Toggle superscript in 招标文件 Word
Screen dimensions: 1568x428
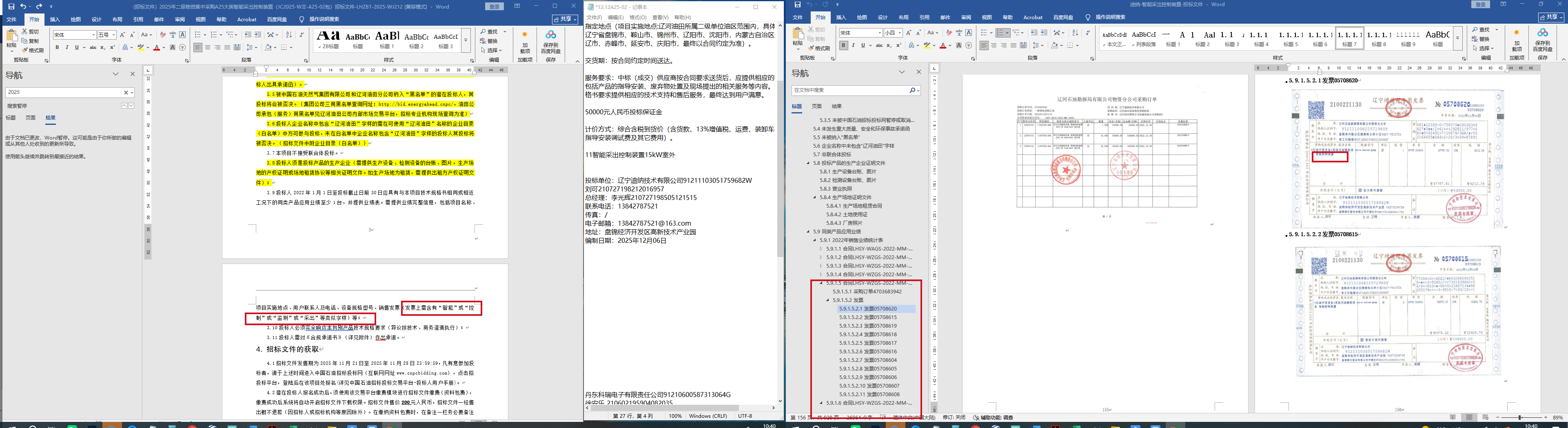[112, 47]
